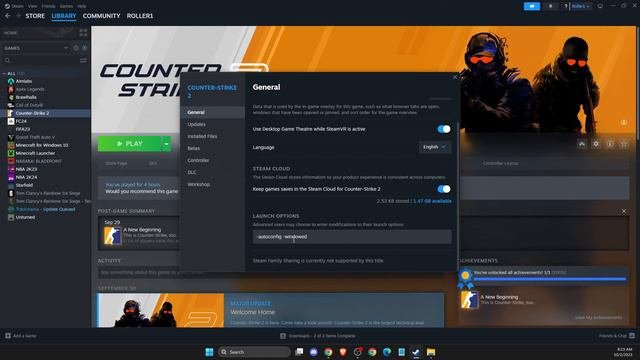Click the launch options text field
Image resolution: width=640 pixels, height=360 pixels.
(x=352, y=237)
